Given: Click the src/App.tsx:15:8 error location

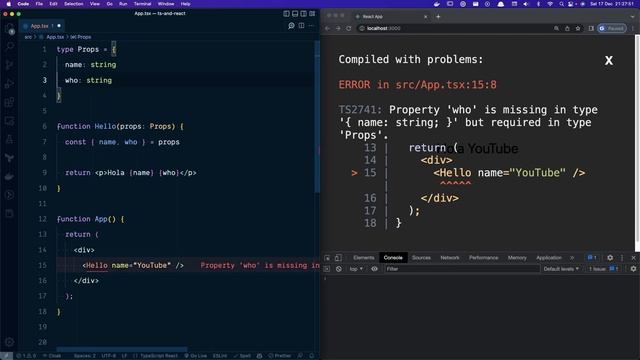Looking at the screenshot, I should point(446,84).
